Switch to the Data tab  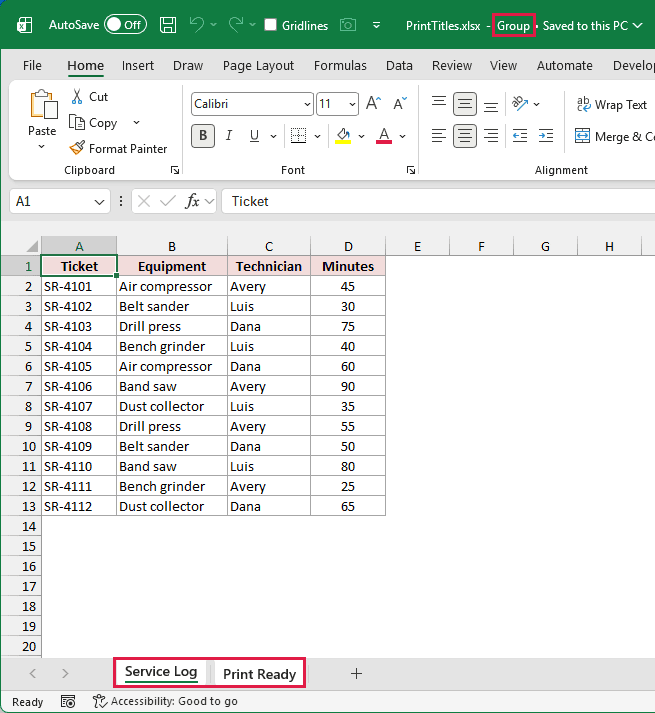point(399,65)
